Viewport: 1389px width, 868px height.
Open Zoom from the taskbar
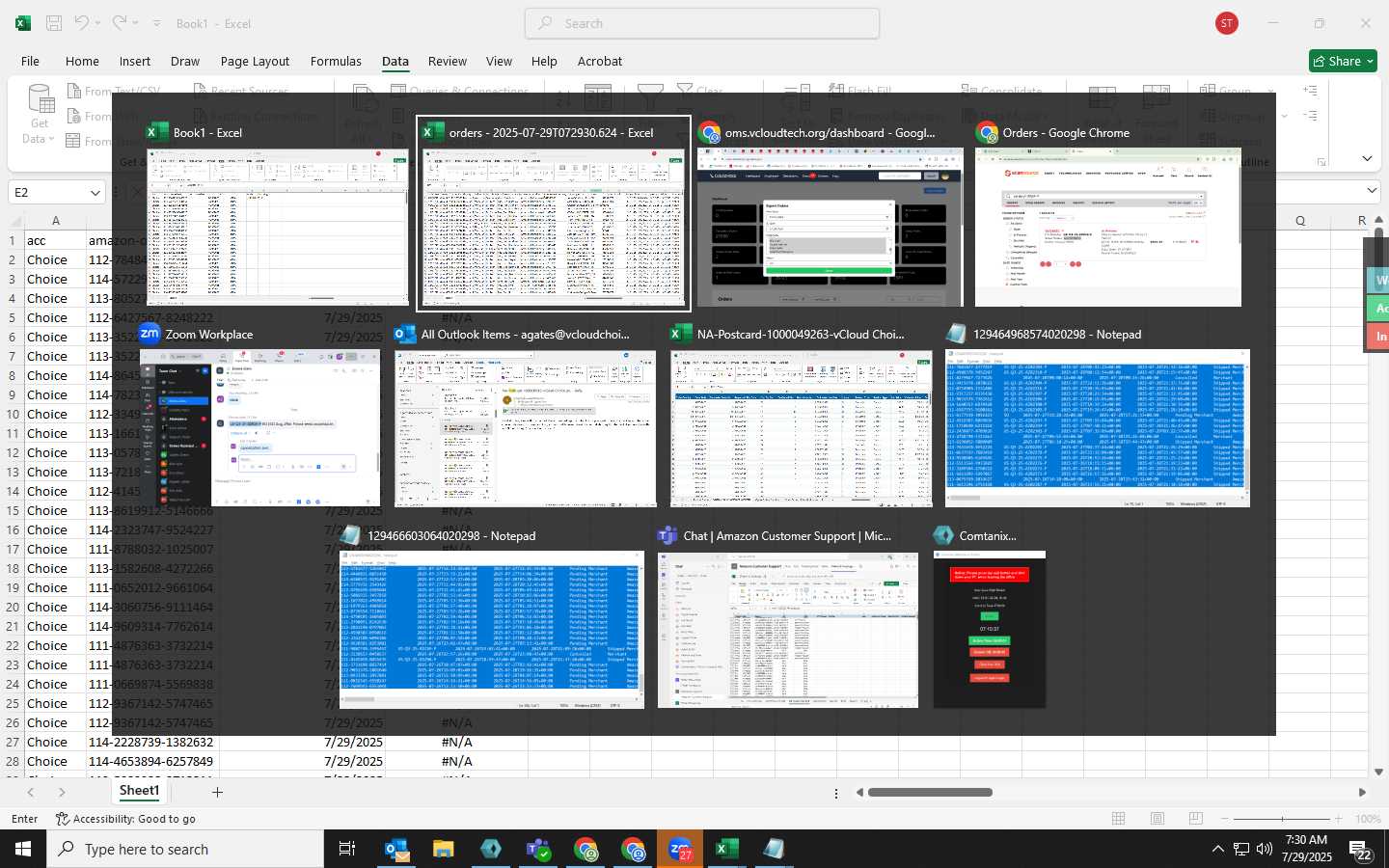click(x=680, y=849)
